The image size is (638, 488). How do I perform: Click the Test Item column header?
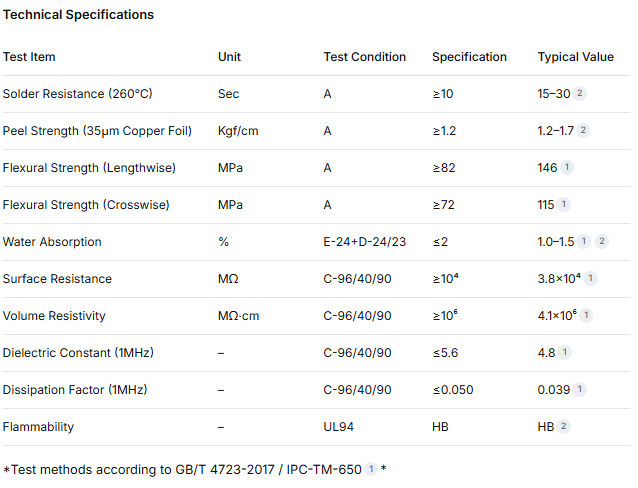[x=29, y=57]
